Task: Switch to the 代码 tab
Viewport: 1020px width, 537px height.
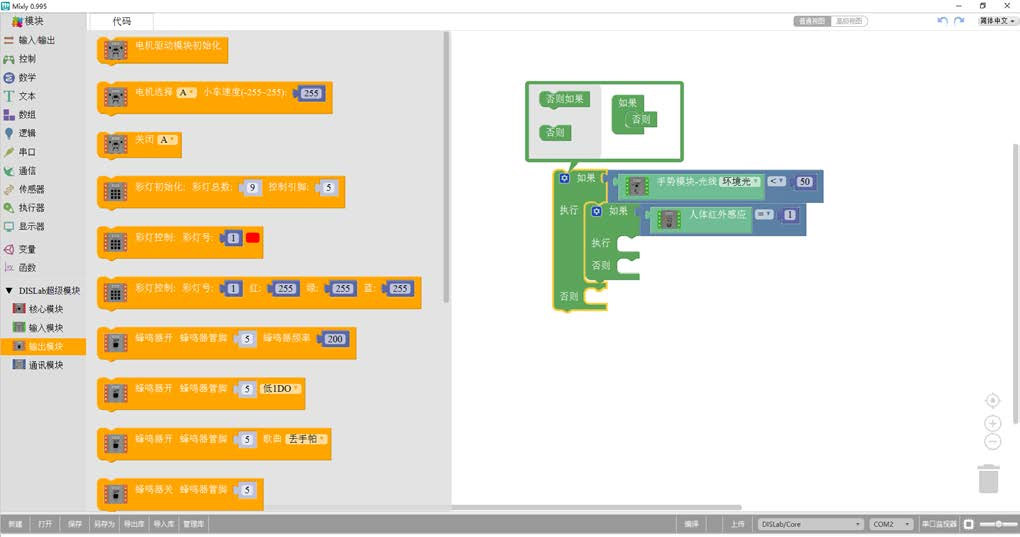Action: tap(122, 21)
